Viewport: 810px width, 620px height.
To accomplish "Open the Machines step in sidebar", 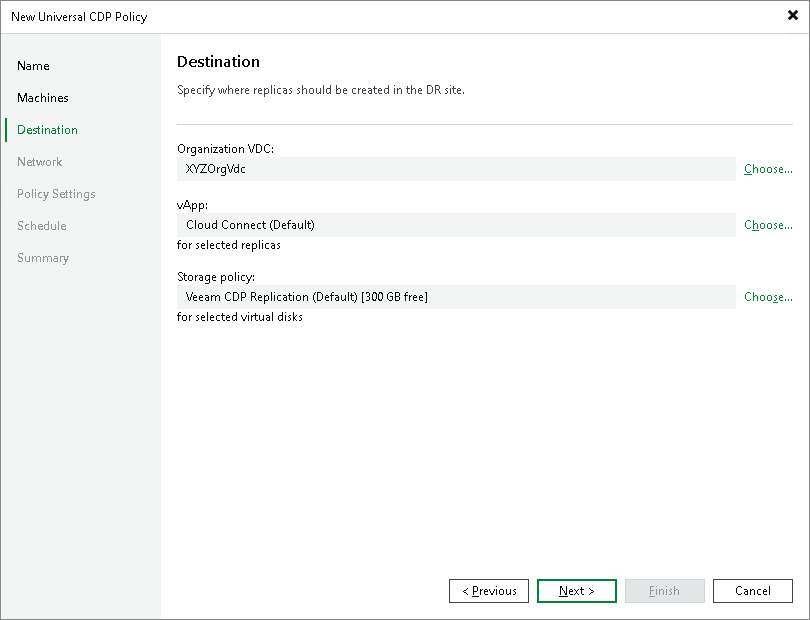I will [x=44, y=97].
